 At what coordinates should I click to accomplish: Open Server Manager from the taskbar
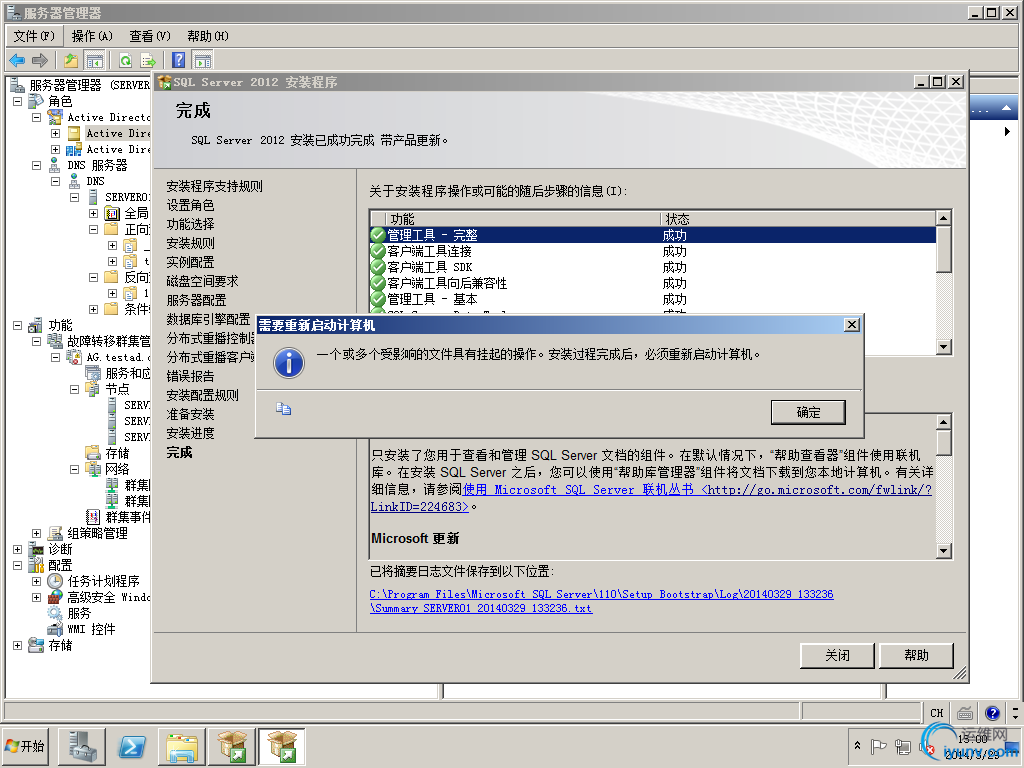click(x=82, y=746)
